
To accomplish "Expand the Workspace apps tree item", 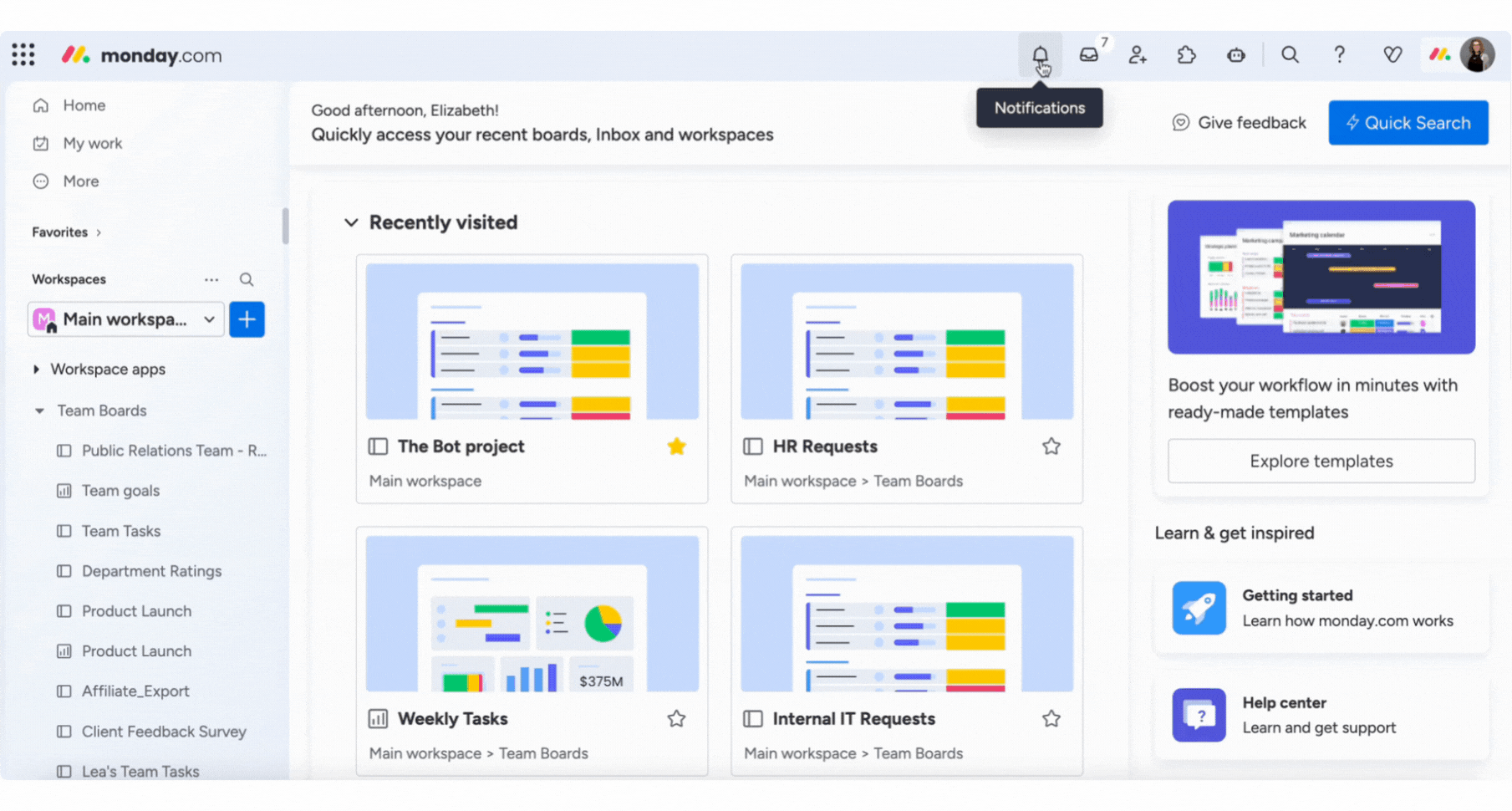I will 36,369.
